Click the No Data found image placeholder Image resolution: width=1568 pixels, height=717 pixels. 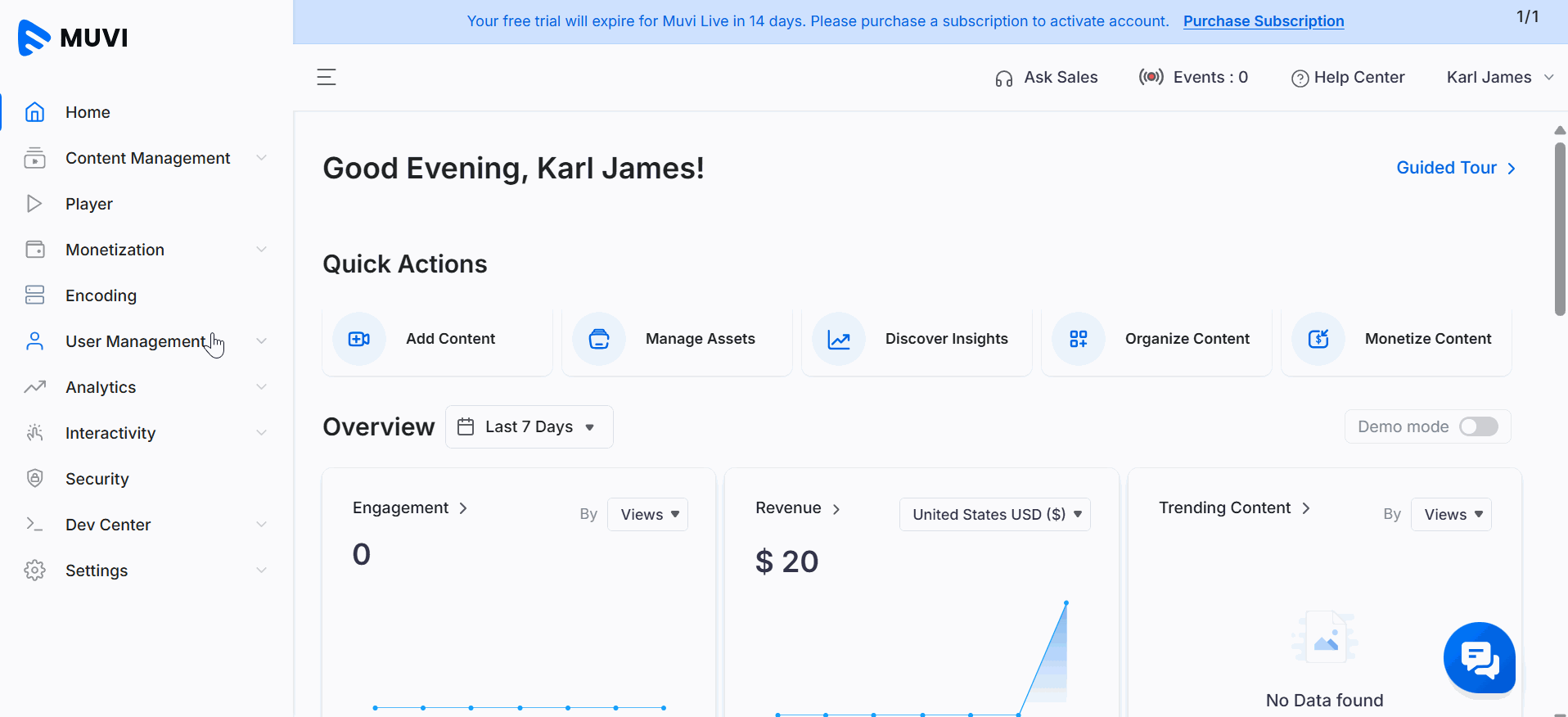click(1325, 638)
